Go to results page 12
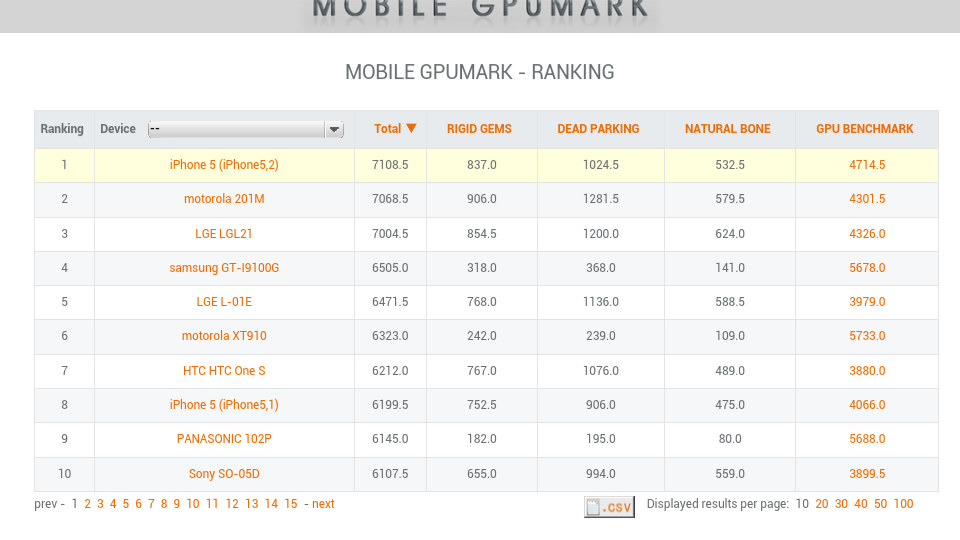Image resolution: width=960 pixels, height=540 pixels. [x=232, y=504]
